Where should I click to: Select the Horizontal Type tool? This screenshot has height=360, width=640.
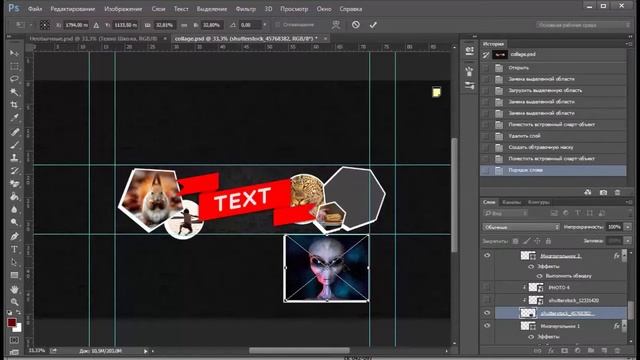pos(14,249)
